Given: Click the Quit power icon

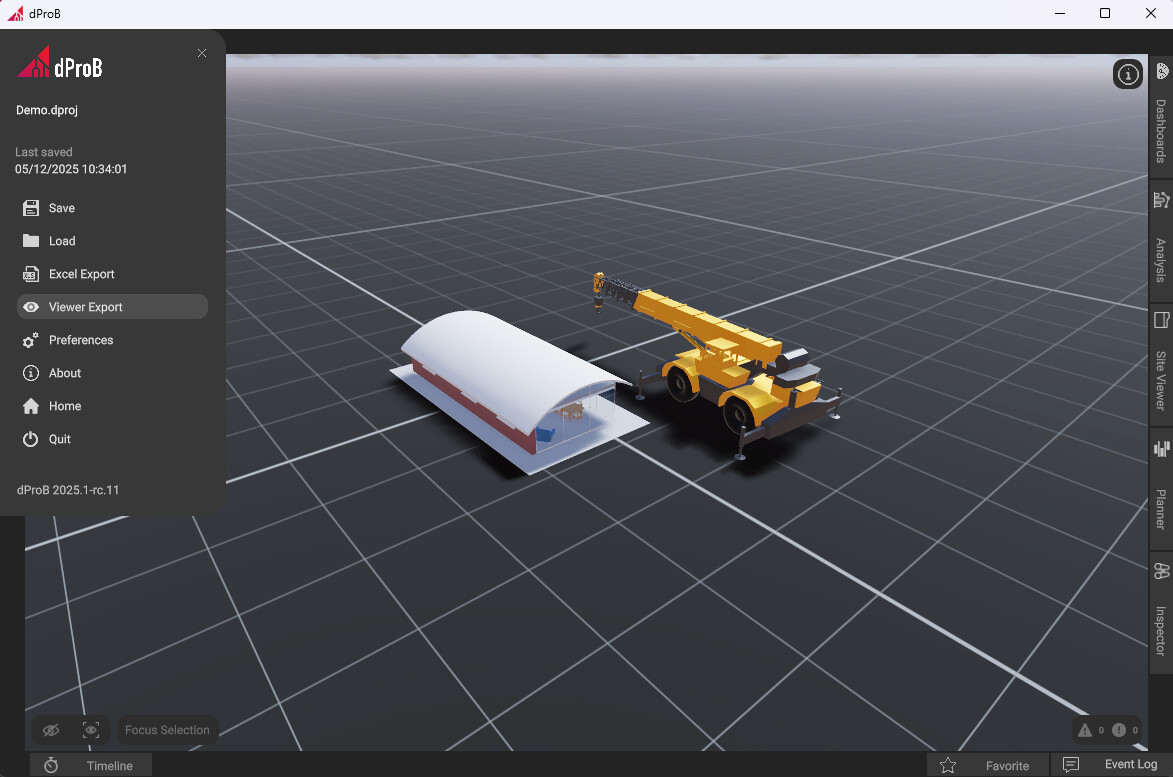Looking at the screenshot, I should click(31, 439).
